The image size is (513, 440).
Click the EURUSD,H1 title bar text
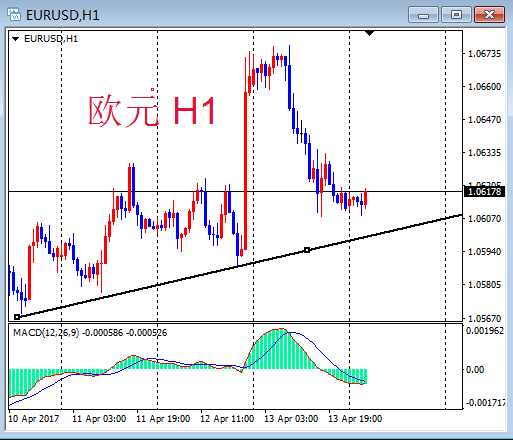pos(63,15)
